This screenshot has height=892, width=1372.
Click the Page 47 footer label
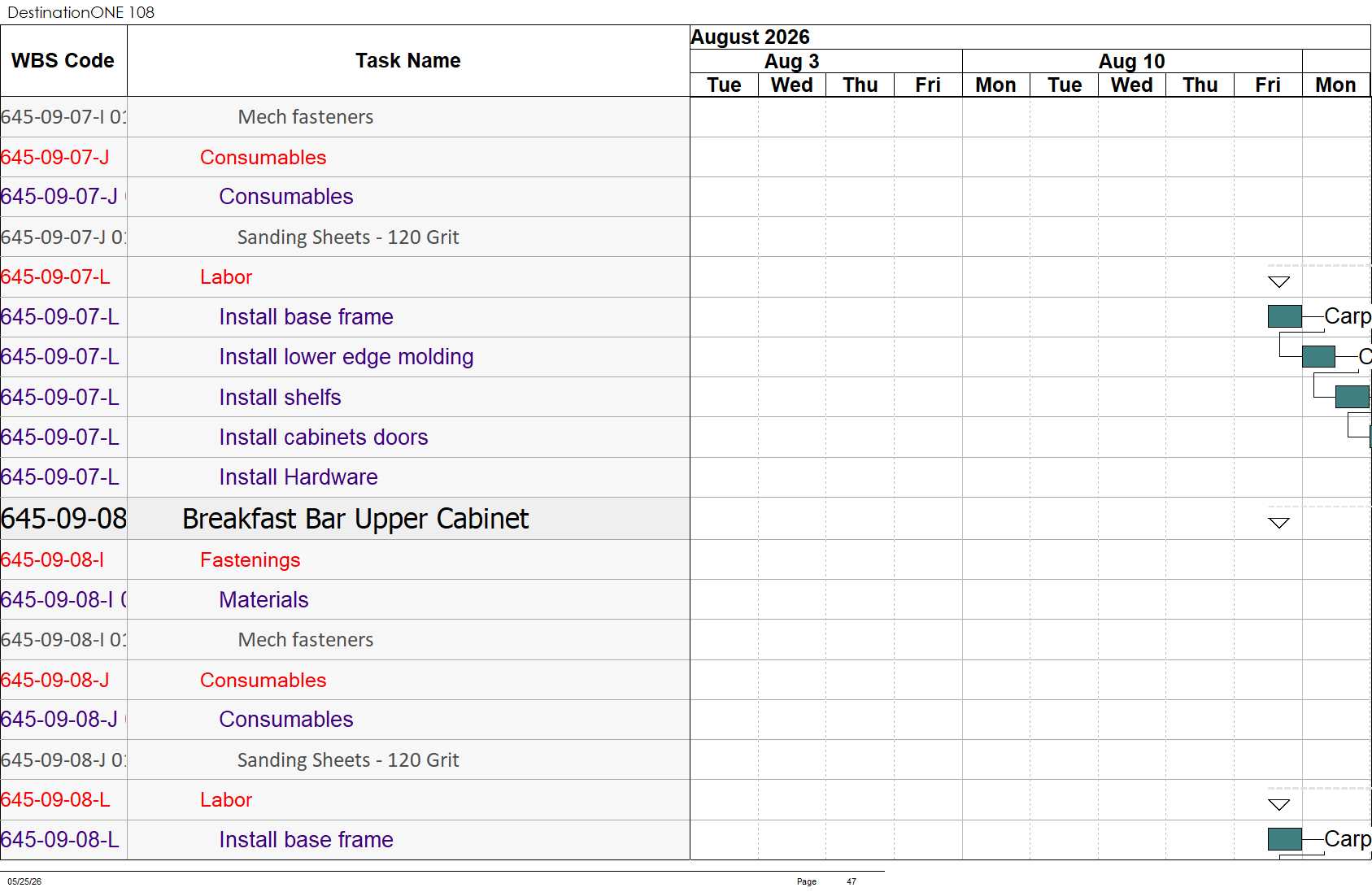[826, 881]
